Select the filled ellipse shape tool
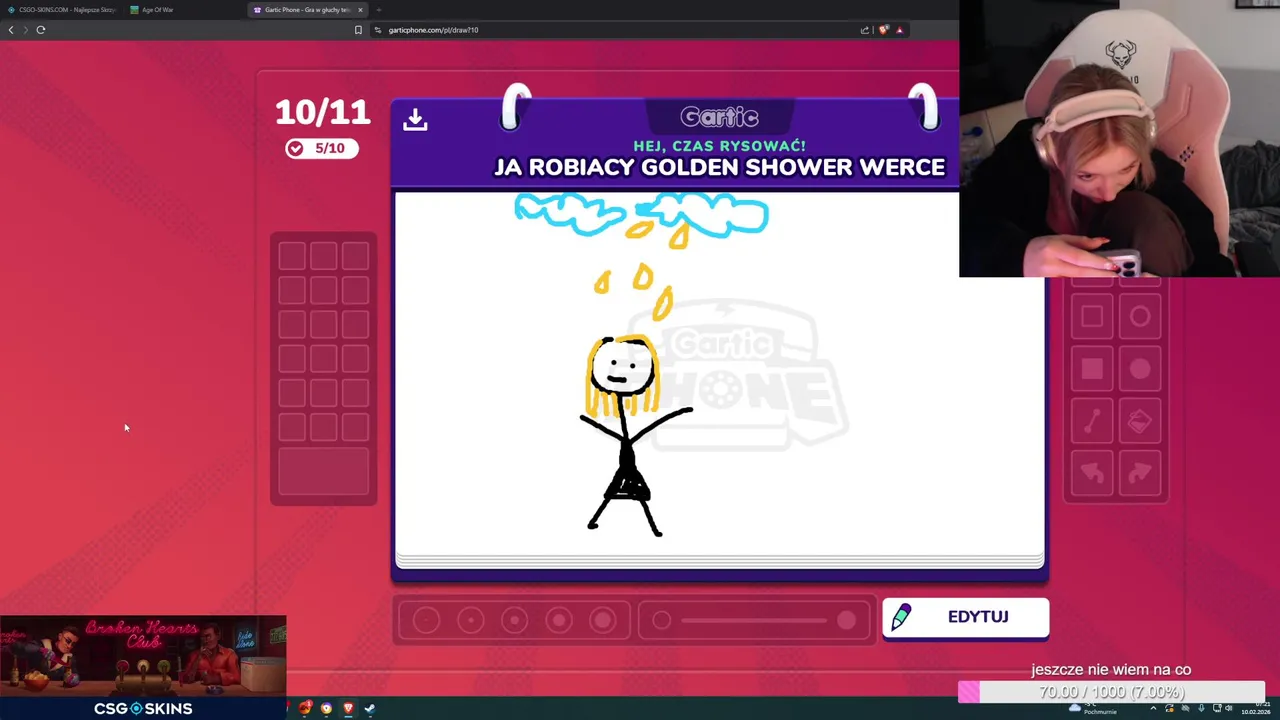The height and width of the screenshot is (720, 1280). (1140, 369)
